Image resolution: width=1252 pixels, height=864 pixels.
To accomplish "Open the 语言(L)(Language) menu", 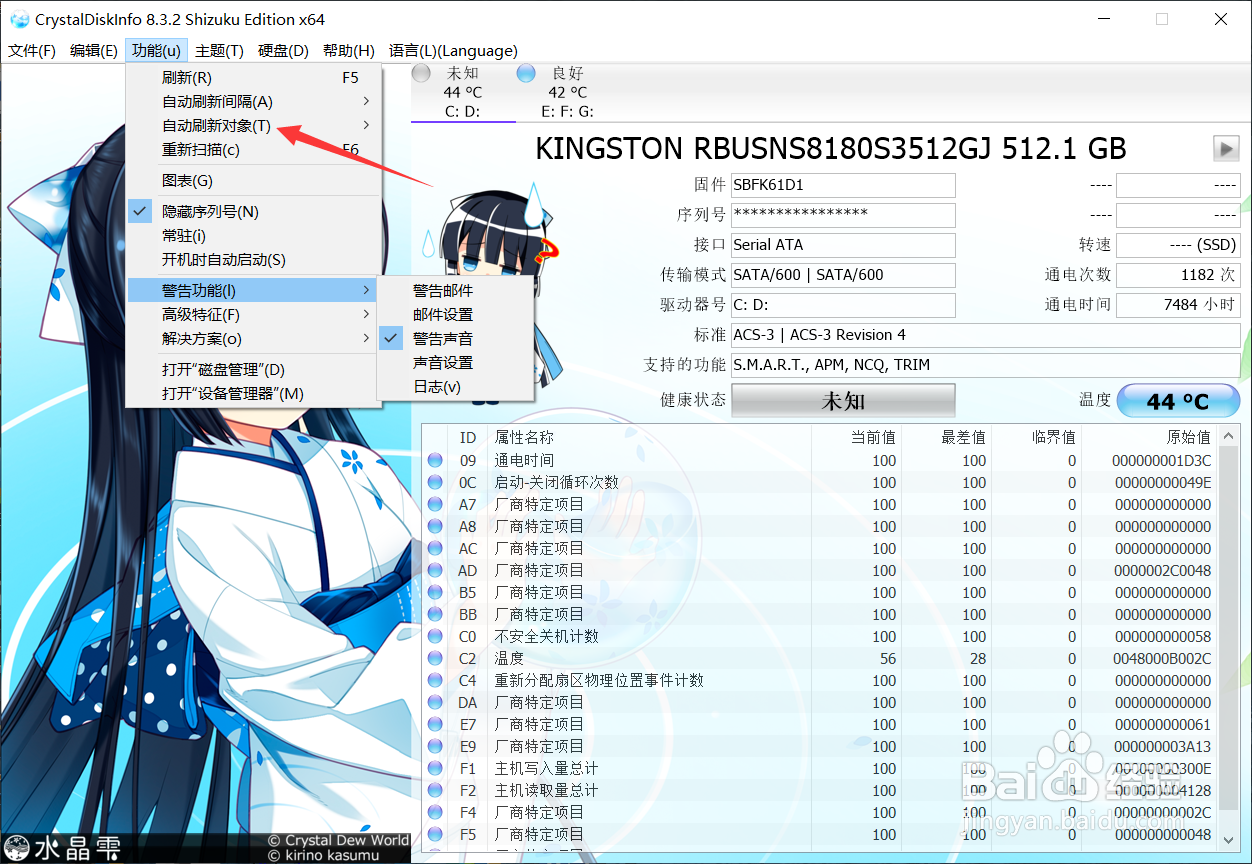I will (453, 51).
